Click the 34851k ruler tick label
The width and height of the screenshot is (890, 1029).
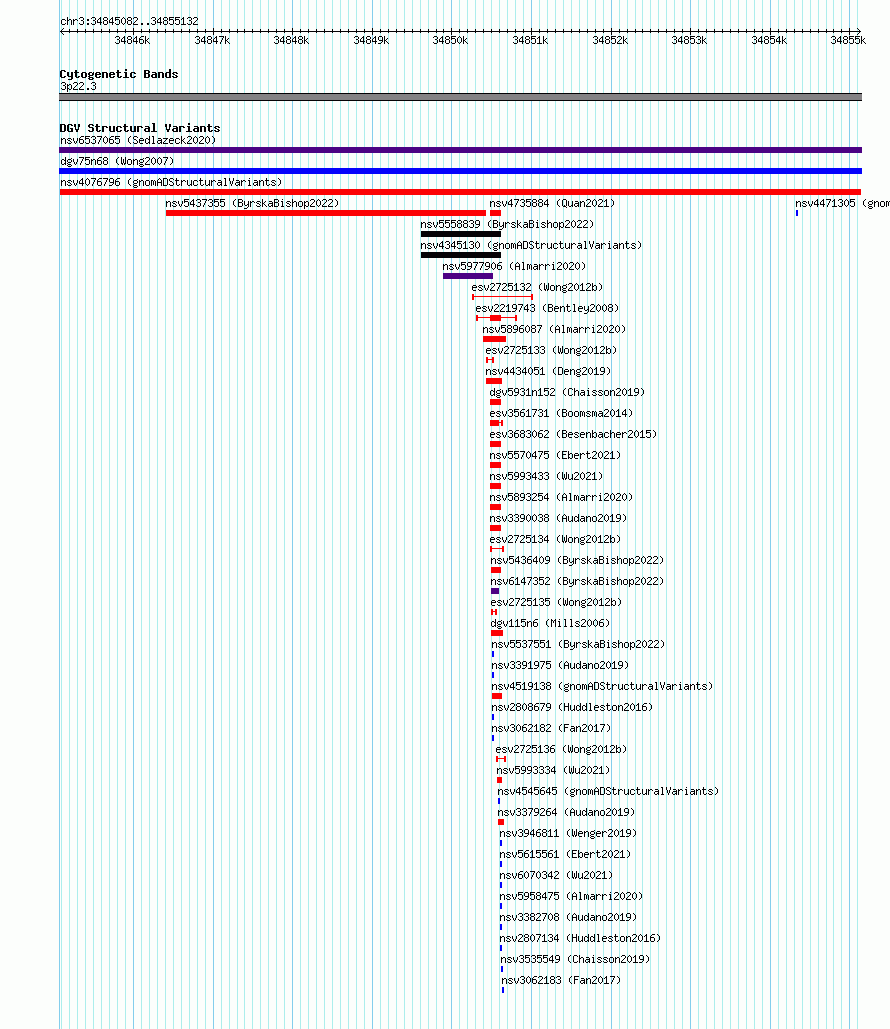click(530, 40)
